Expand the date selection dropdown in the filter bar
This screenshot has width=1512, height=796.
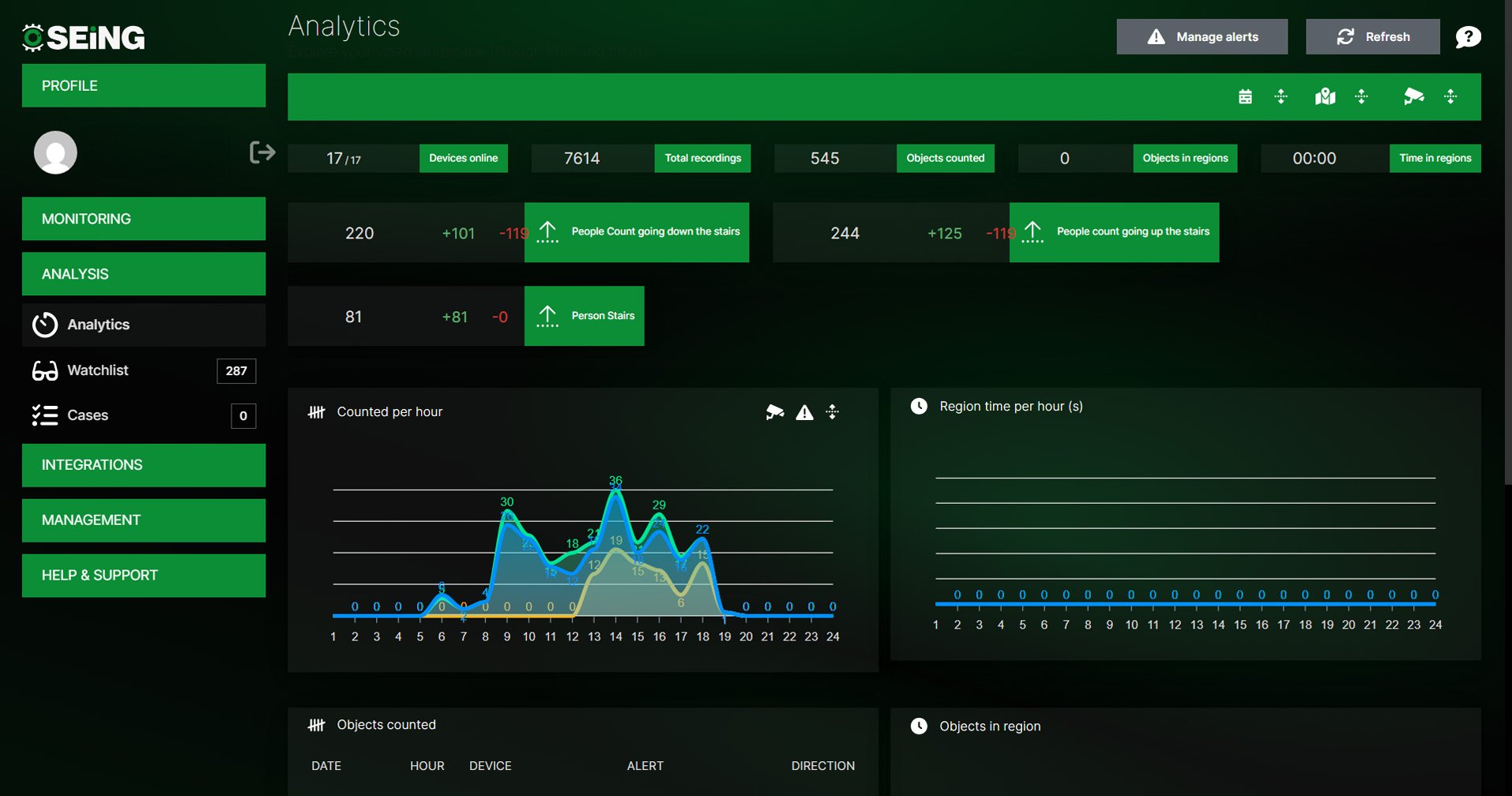(1280, 96)
